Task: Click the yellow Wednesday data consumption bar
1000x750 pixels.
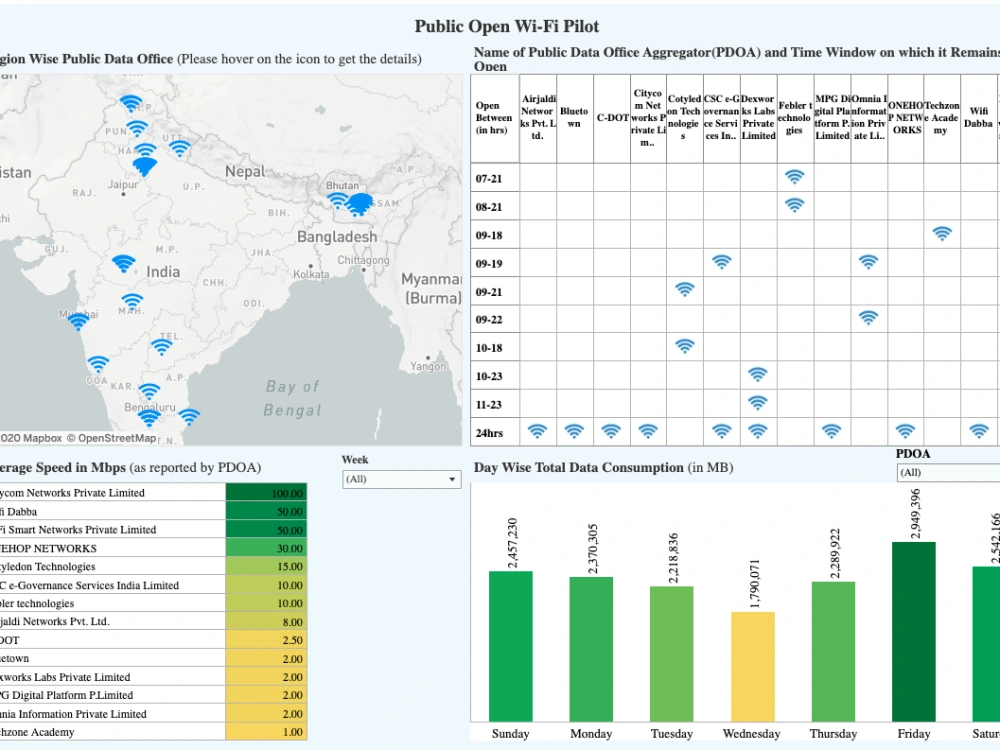Action: (753, 666)
